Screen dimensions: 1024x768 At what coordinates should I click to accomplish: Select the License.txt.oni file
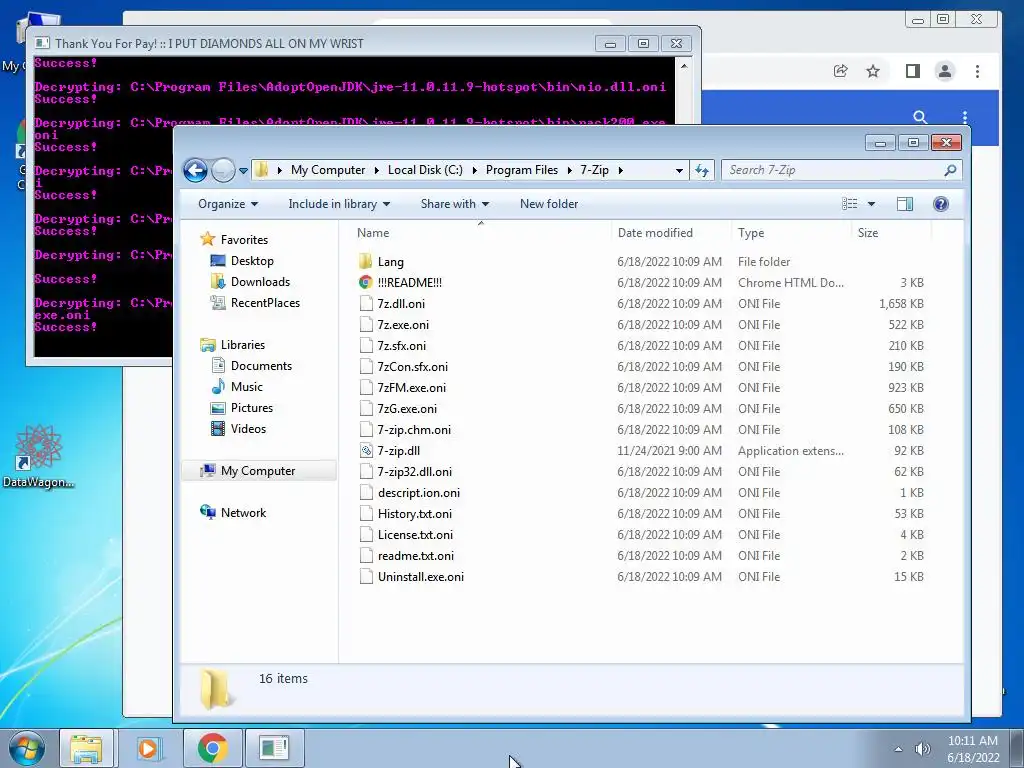point(415,535)
